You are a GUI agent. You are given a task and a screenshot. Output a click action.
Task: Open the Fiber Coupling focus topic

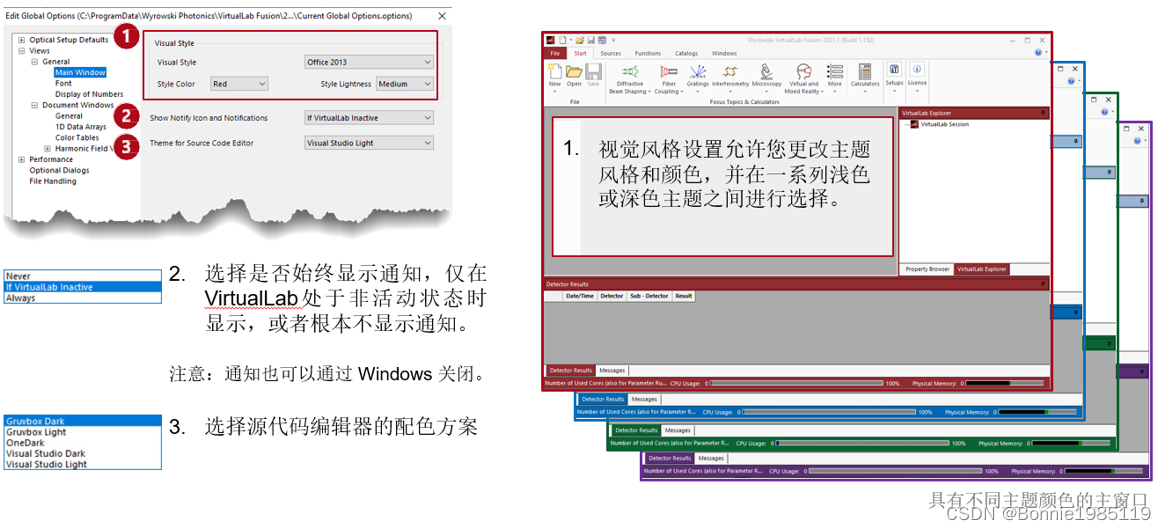668,78
